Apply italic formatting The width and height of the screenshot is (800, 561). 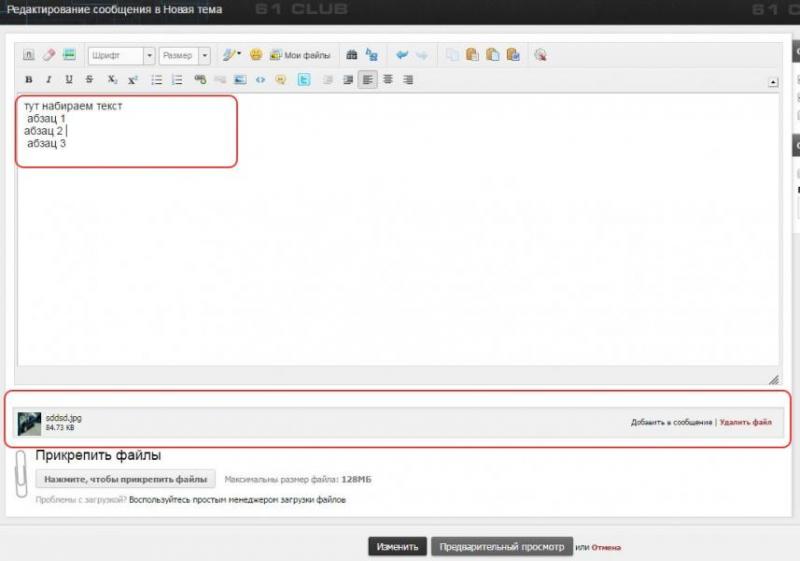48,80
